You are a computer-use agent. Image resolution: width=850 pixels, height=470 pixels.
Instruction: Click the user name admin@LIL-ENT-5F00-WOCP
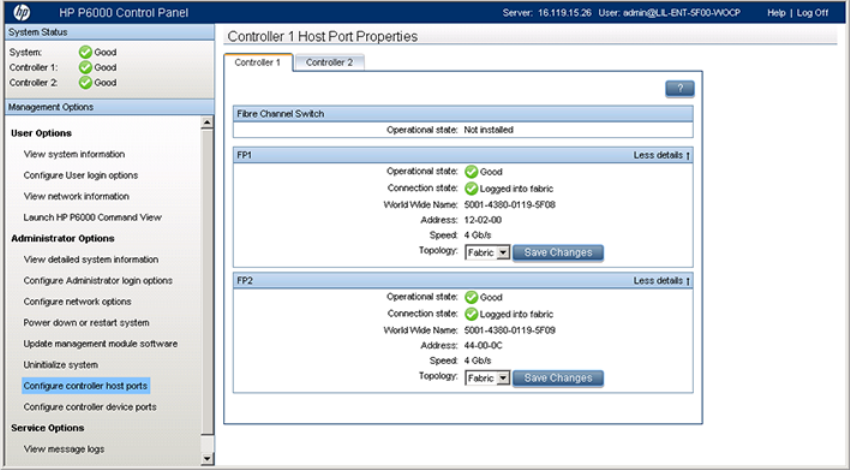(x=681, y=12)
